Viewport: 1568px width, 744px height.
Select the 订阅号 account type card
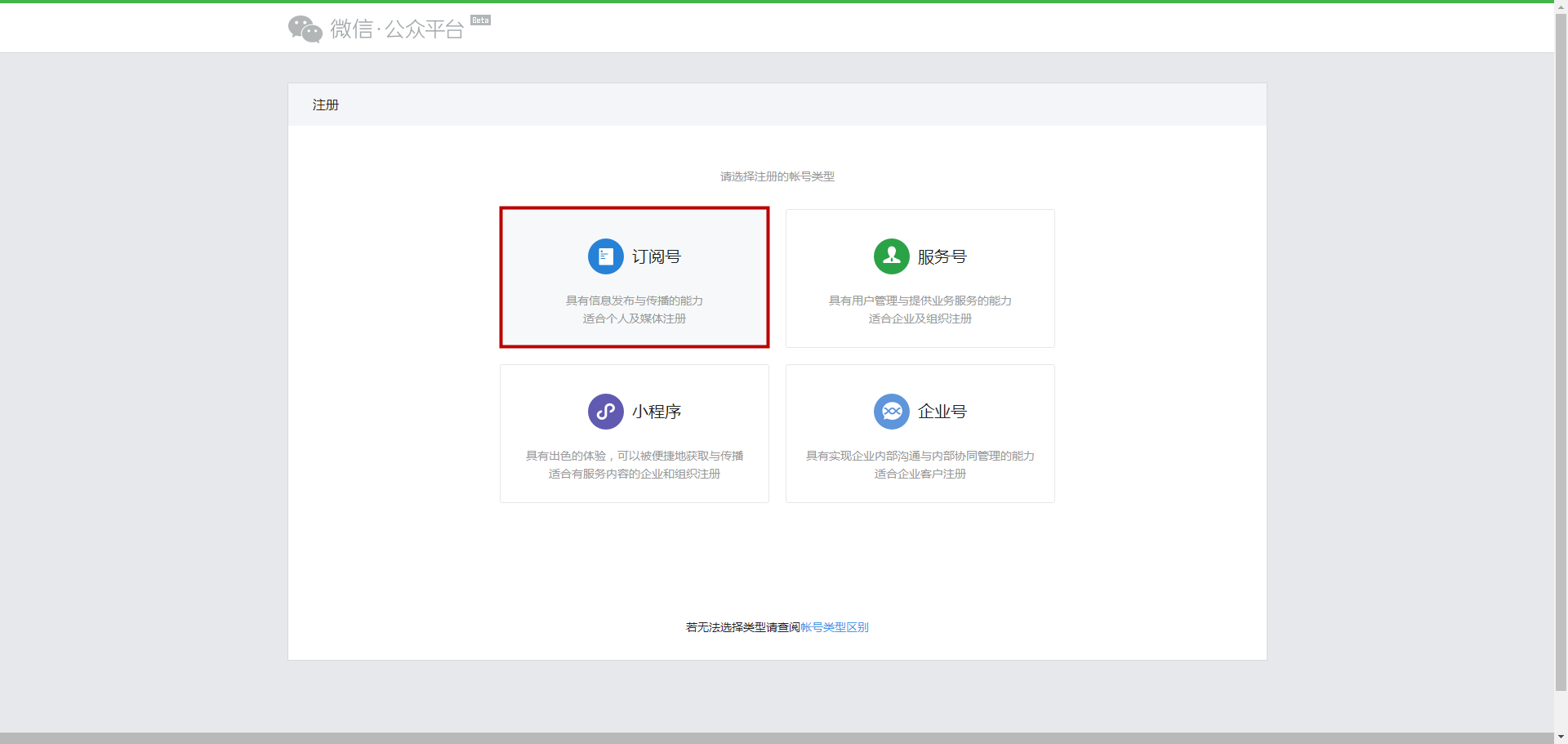pyautogui.click(x=634, y=277)
